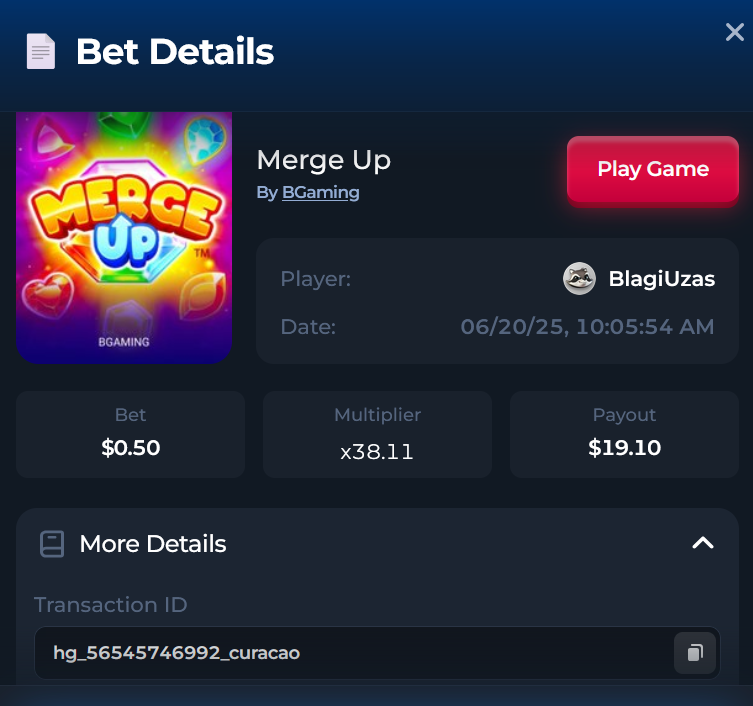The height and width of the screenshot is (706, 753).
Task: Open BlagiUzas player profile name
Action: pos(662,279)
